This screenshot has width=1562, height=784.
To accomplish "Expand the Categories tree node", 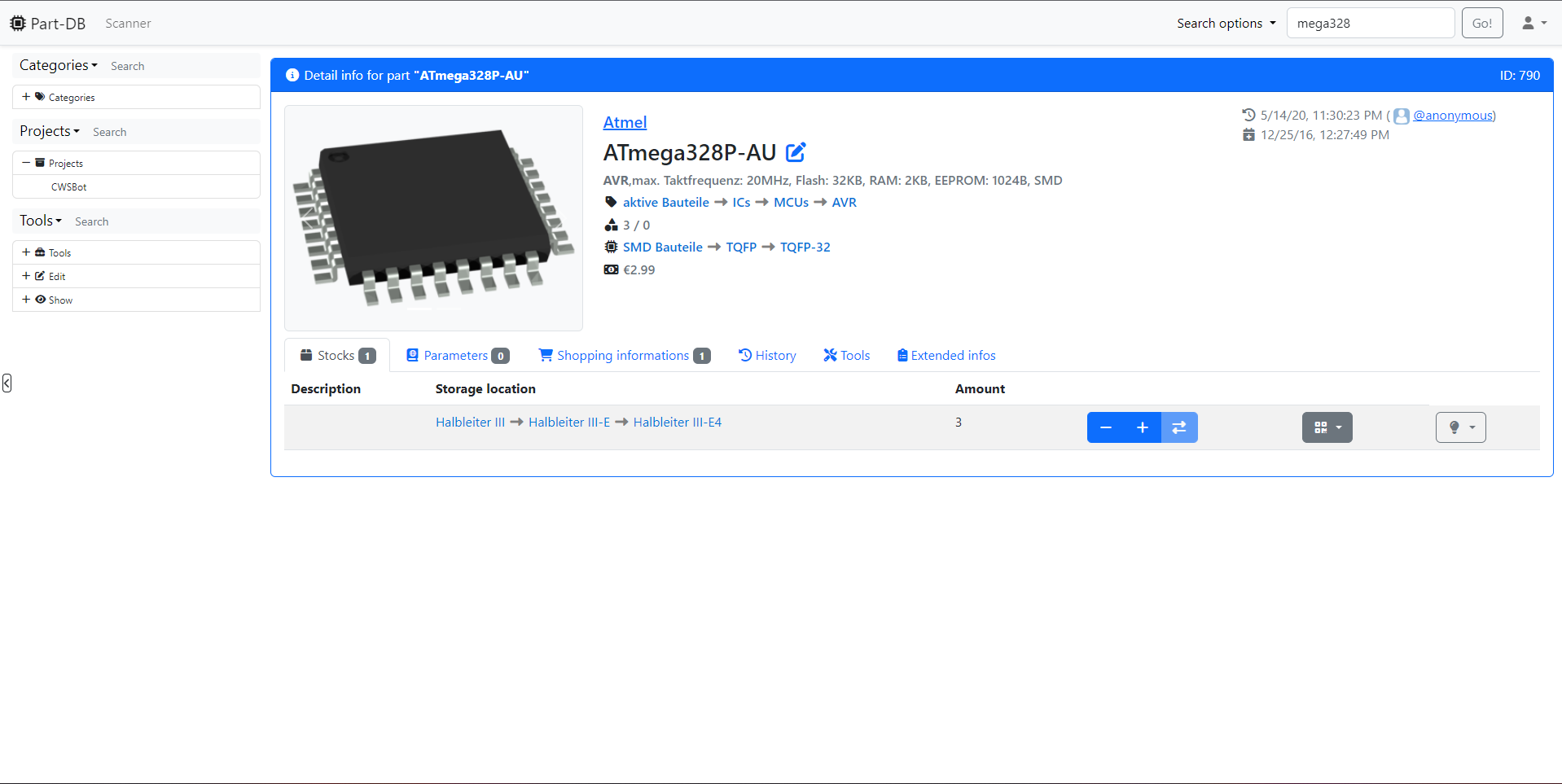I will coord(26,97).
